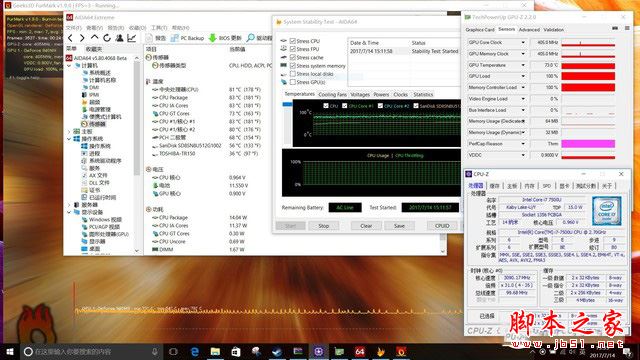This screenshot has width=640, height=360.
Task: Go forward in AIDA64 toolbar
Action: tap(82, 38)
